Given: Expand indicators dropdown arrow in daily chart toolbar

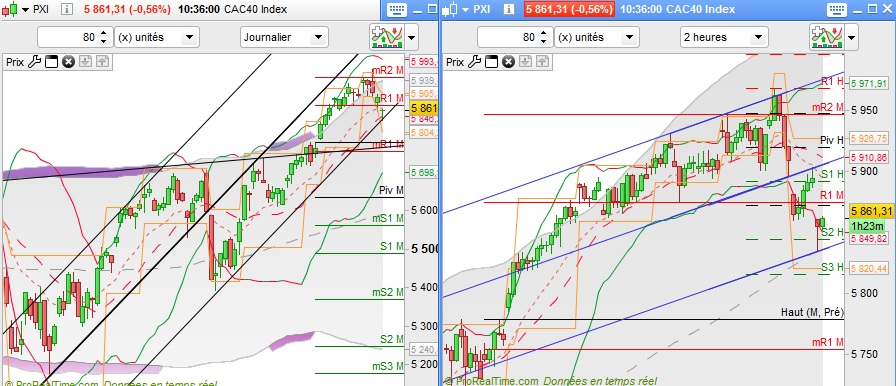Looking at the screenshot, I should click(411, 38).
